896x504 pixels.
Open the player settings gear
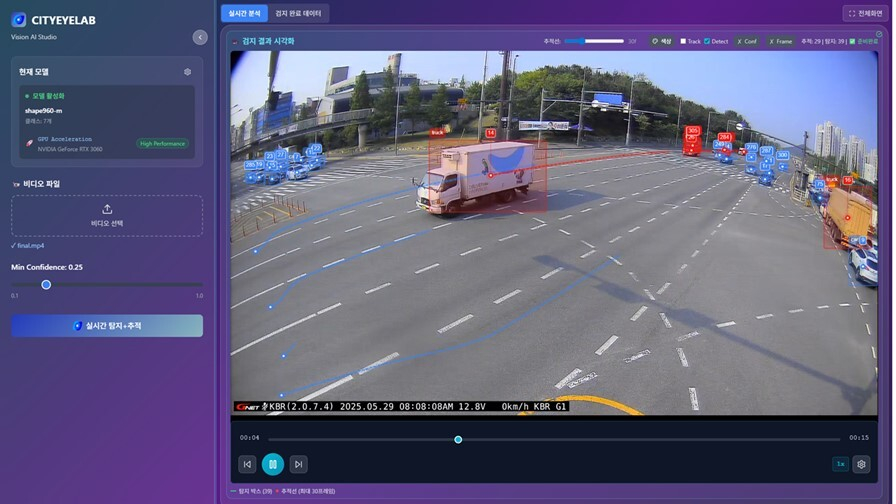click(861, 464)
